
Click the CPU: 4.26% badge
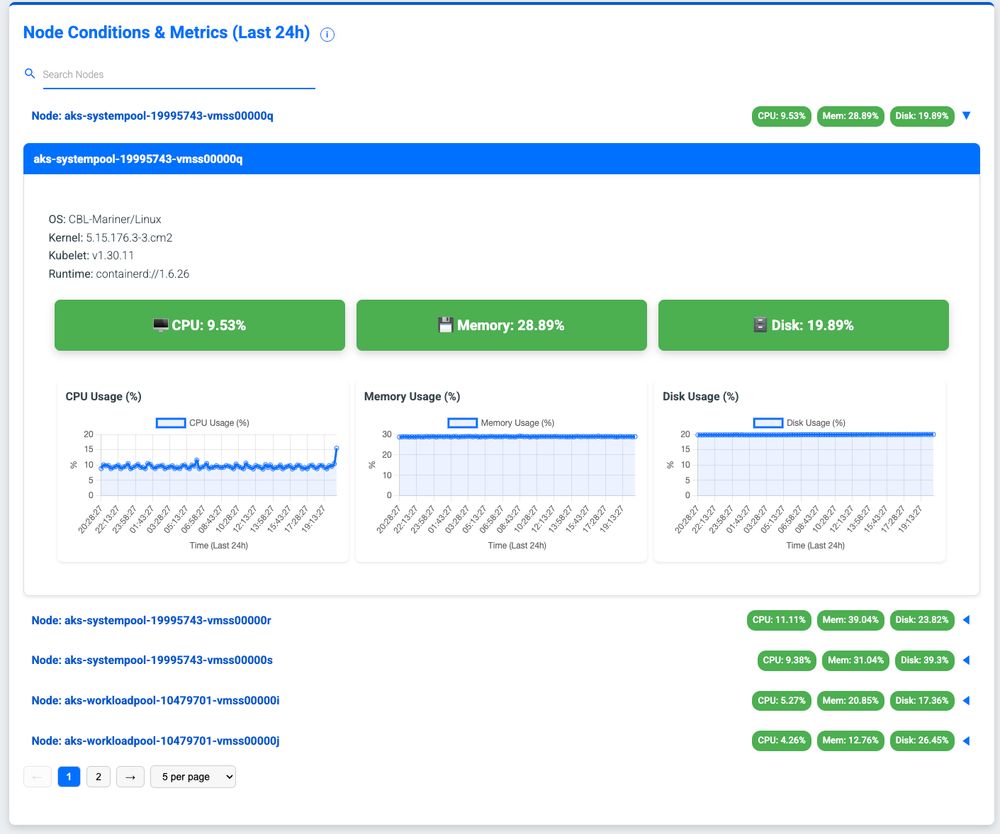click(x=781, y=740)
